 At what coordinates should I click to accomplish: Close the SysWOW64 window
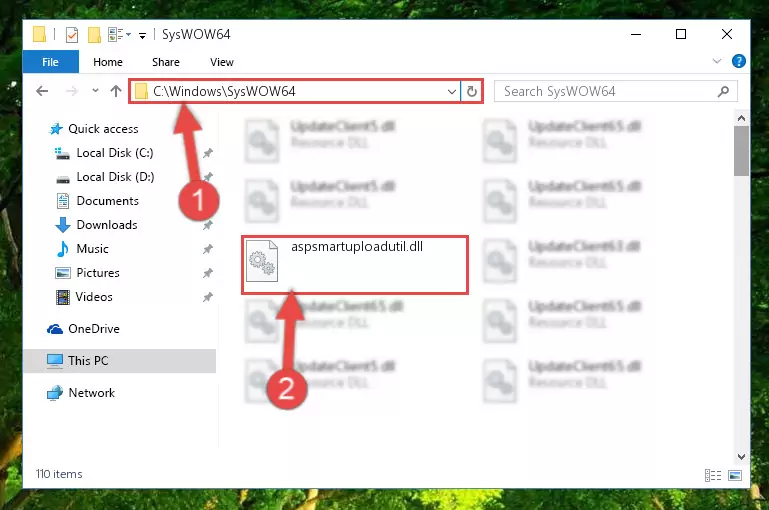(727, 34)
